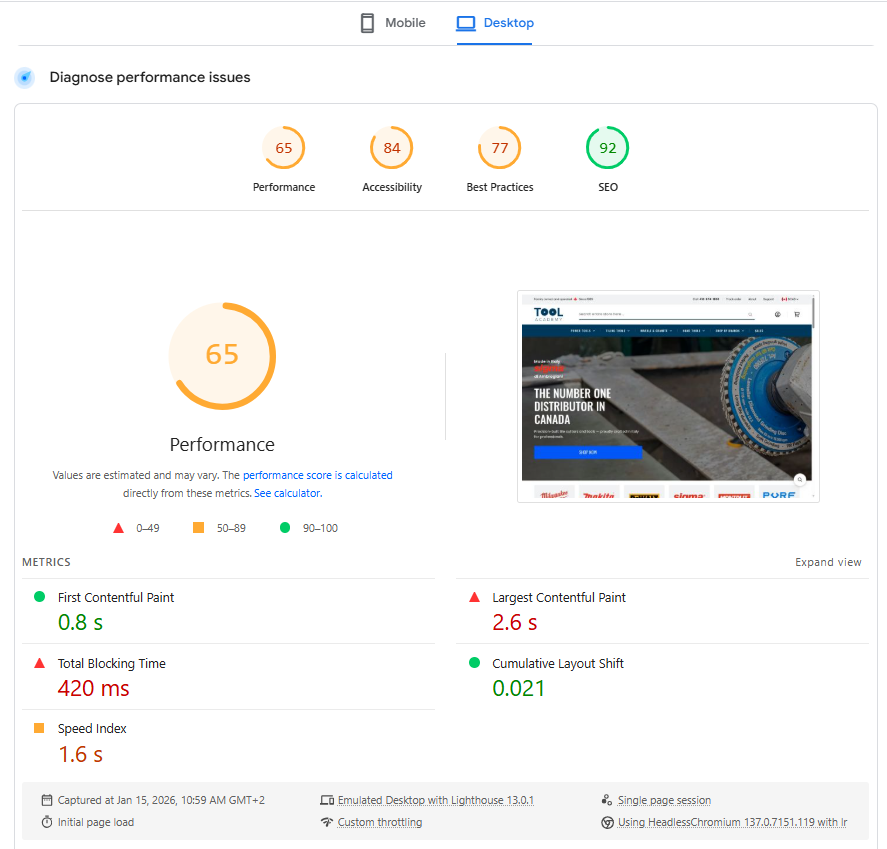
Task: Open 'Using HeadlessChromium 137.0.7151.119' details
Action: pos(732,822)
